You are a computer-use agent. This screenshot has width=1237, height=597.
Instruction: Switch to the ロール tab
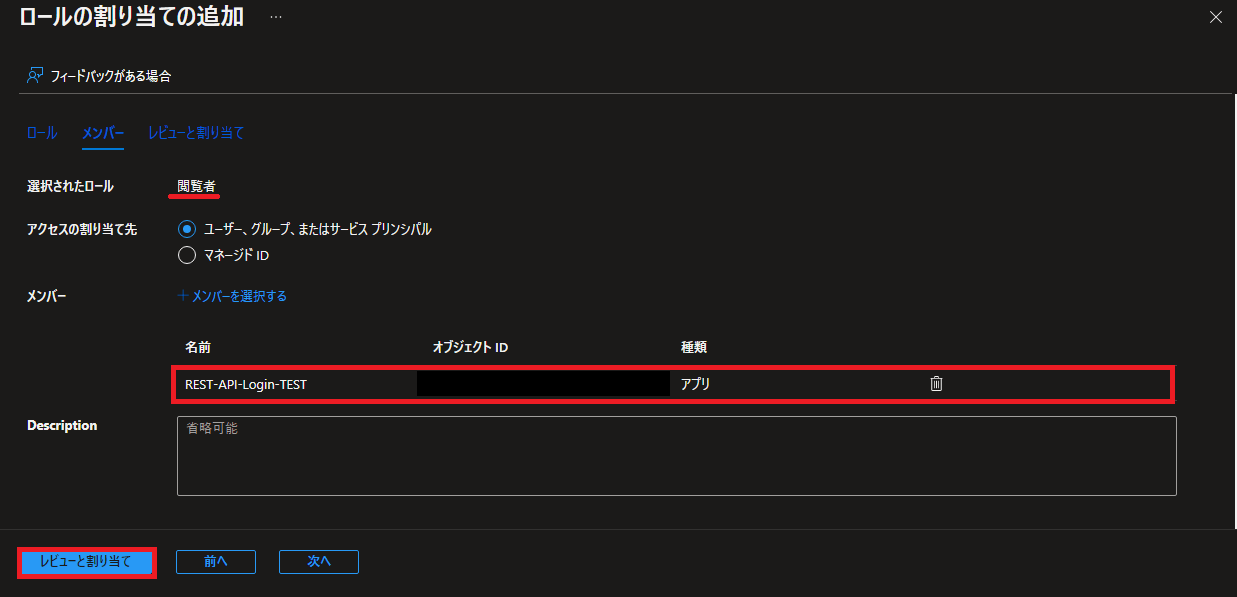[42, 132]
